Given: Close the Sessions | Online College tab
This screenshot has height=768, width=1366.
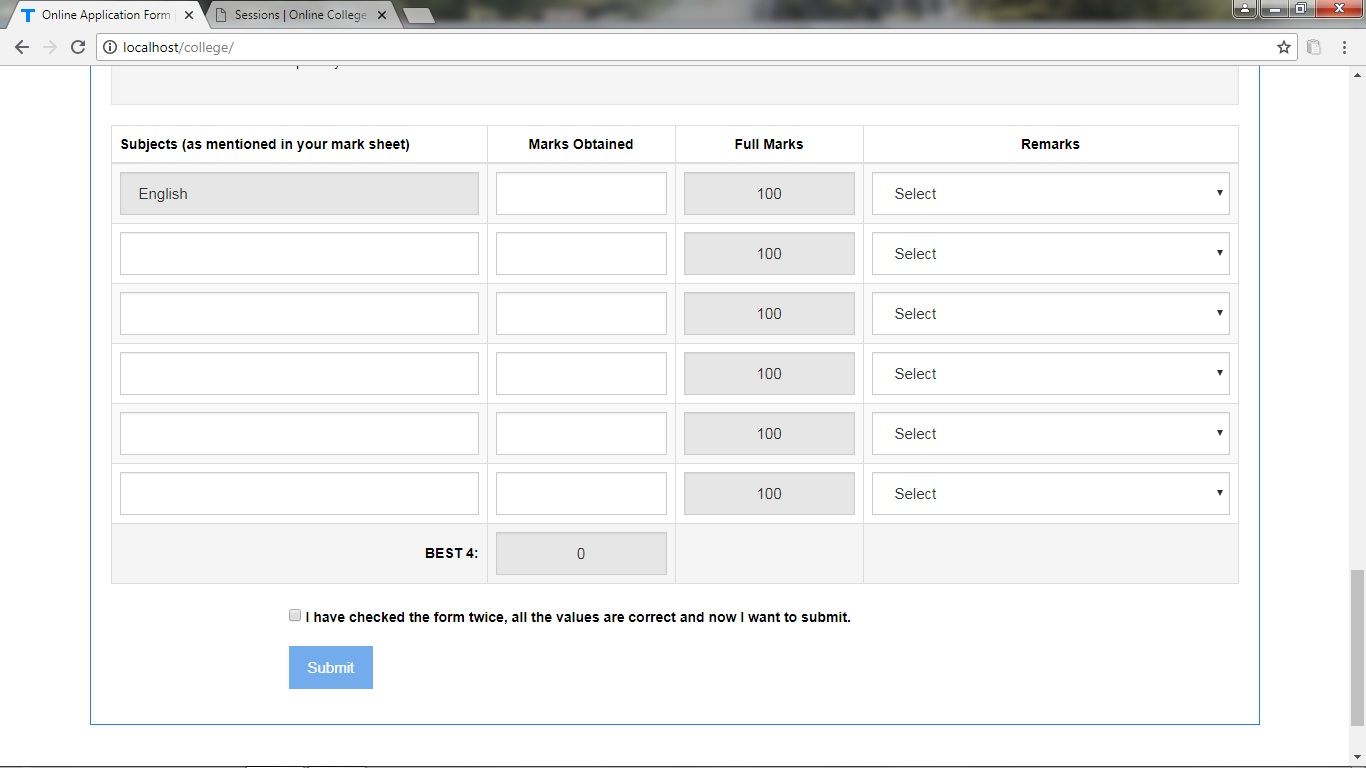Looking at the screenshot, I should click(381, 15).
